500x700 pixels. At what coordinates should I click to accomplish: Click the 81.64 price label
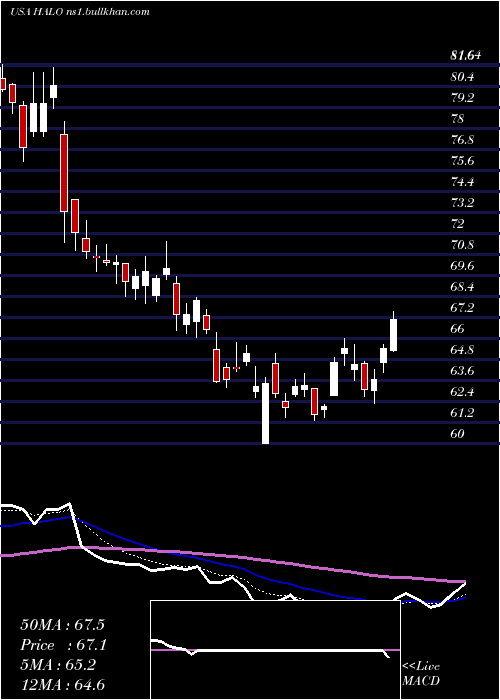coord(466,56)
